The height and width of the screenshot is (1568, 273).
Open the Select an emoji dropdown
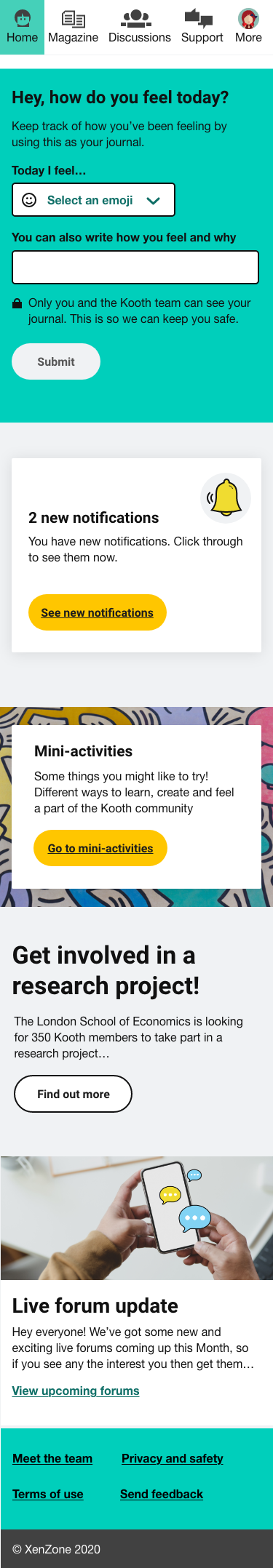(93, 200)
